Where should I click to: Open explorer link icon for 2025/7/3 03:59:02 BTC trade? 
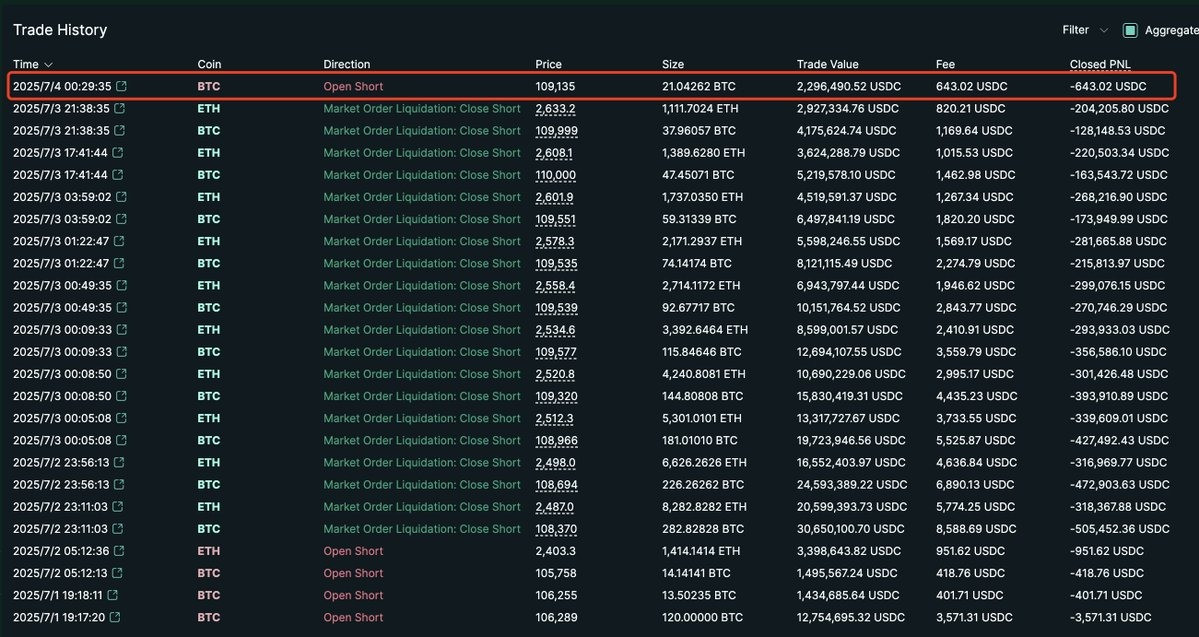pos(120,219)
